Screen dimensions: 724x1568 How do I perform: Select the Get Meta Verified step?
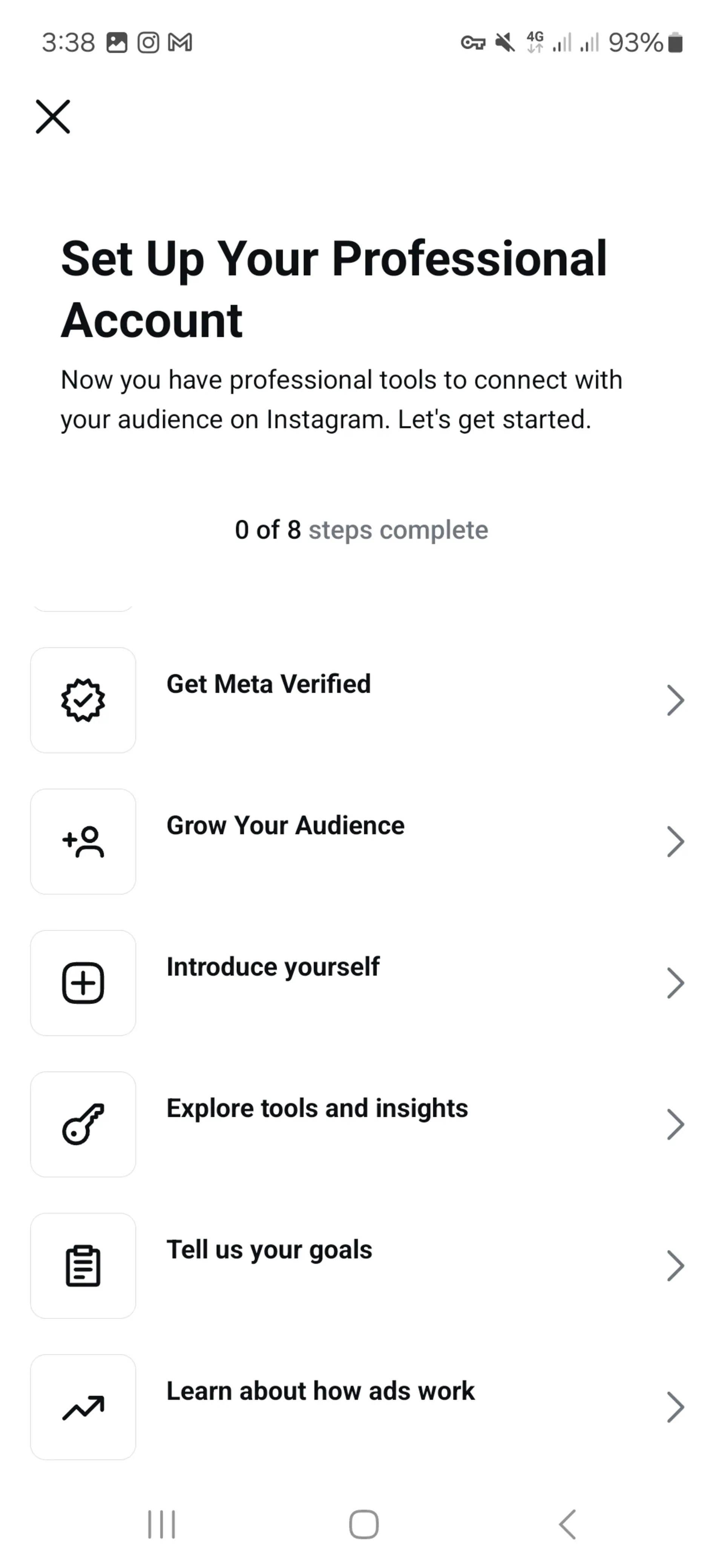pyautogui.click(x=362, y=700)
